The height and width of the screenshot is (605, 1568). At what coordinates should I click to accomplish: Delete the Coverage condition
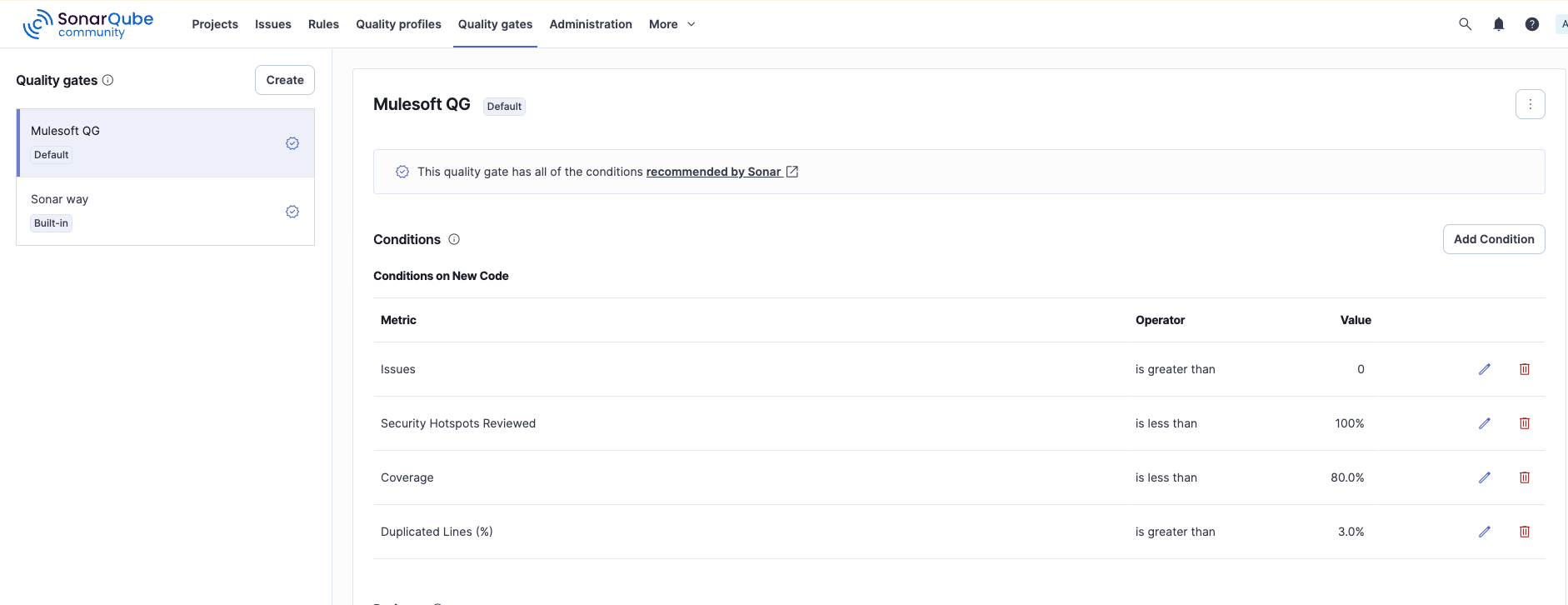click(x=1525, y=477)
